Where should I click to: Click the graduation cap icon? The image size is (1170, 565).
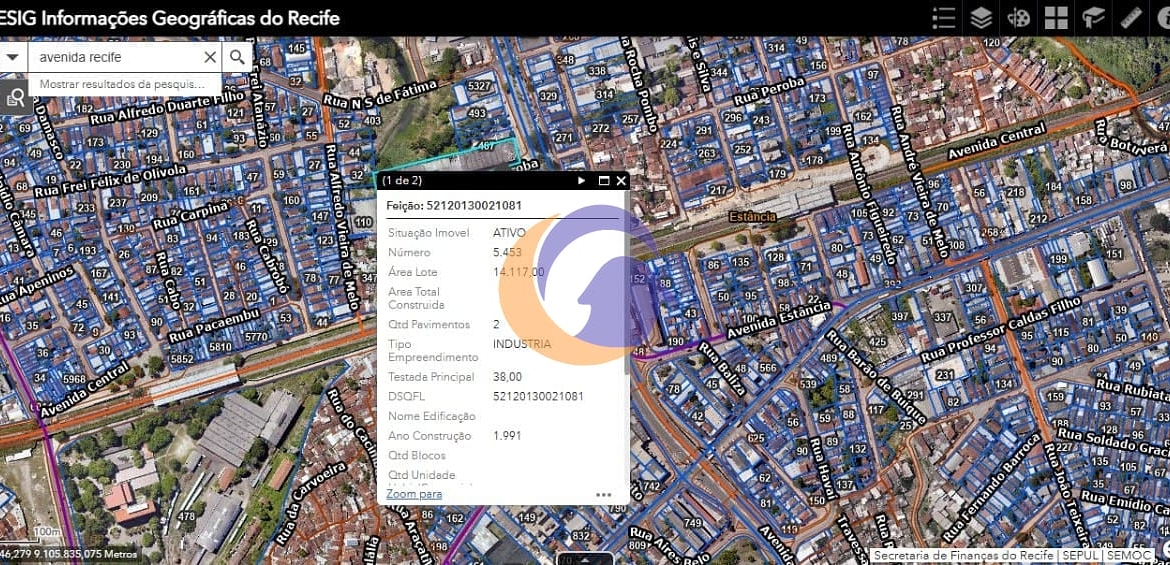[1093, 18]
